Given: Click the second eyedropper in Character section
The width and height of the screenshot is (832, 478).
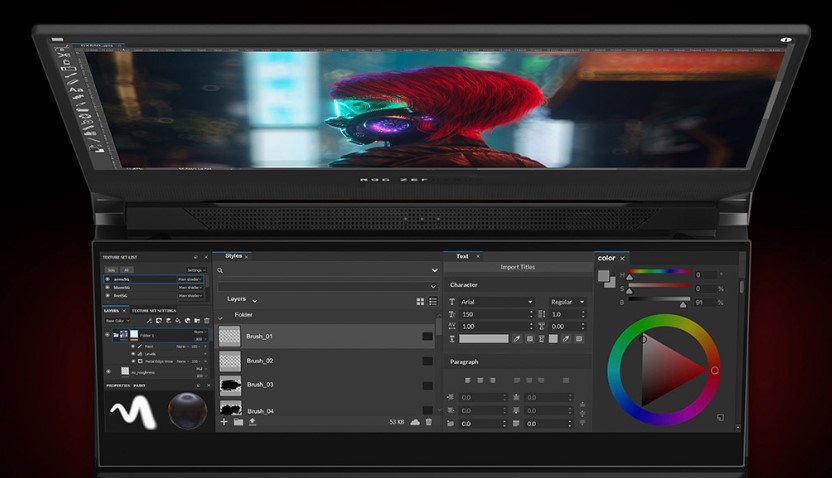Looking at the screenshot, I should click(566, 338).
